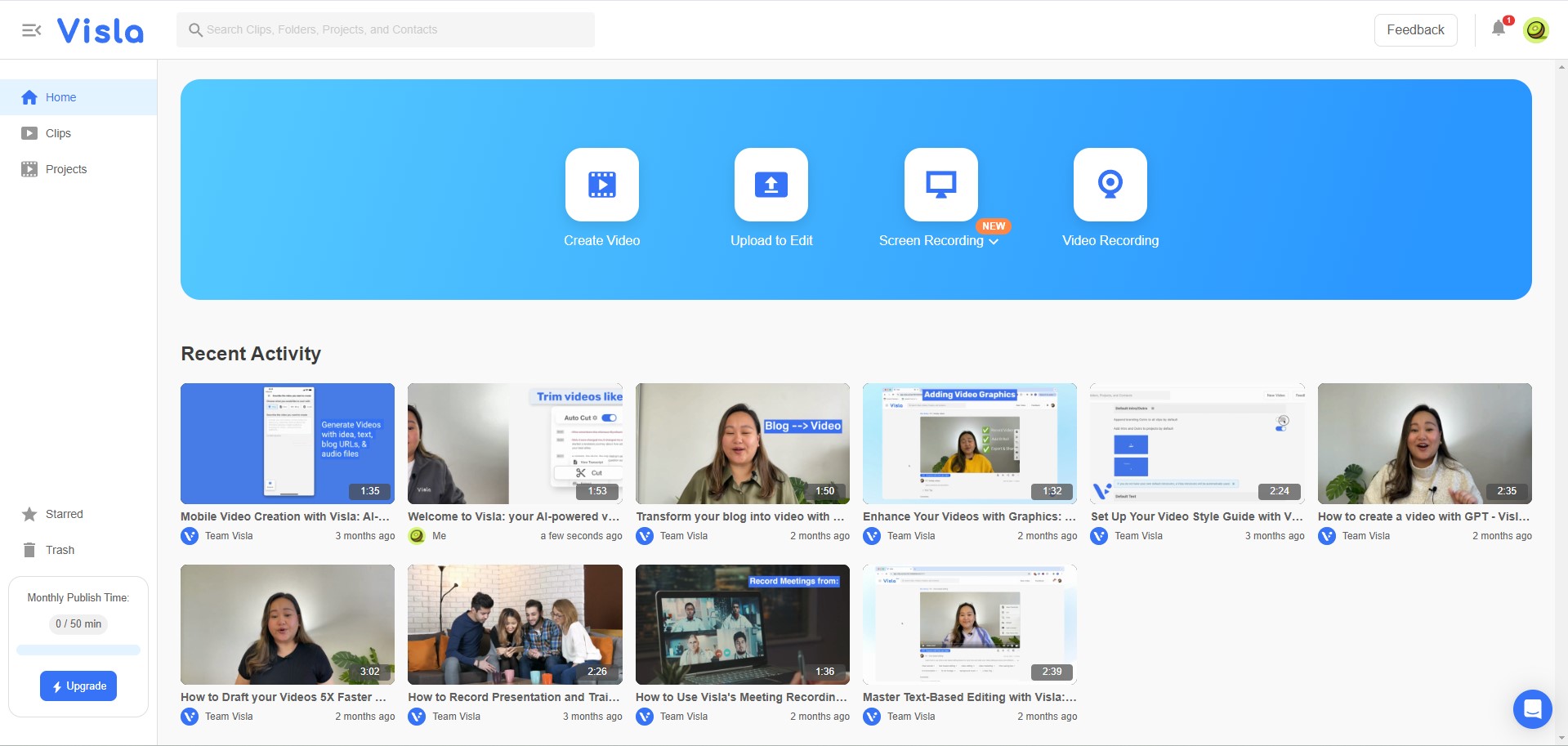
Task: Open How to Use Visla's Meeting Recording video
Action: 743,624
